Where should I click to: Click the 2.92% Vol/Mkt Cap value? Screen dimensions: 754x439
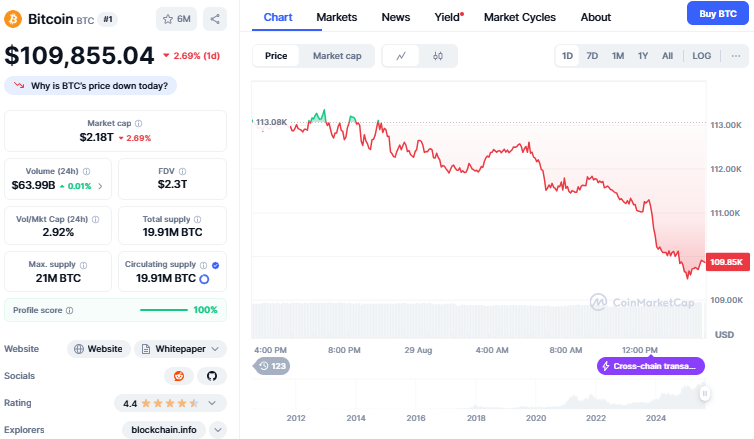point(58,232)
